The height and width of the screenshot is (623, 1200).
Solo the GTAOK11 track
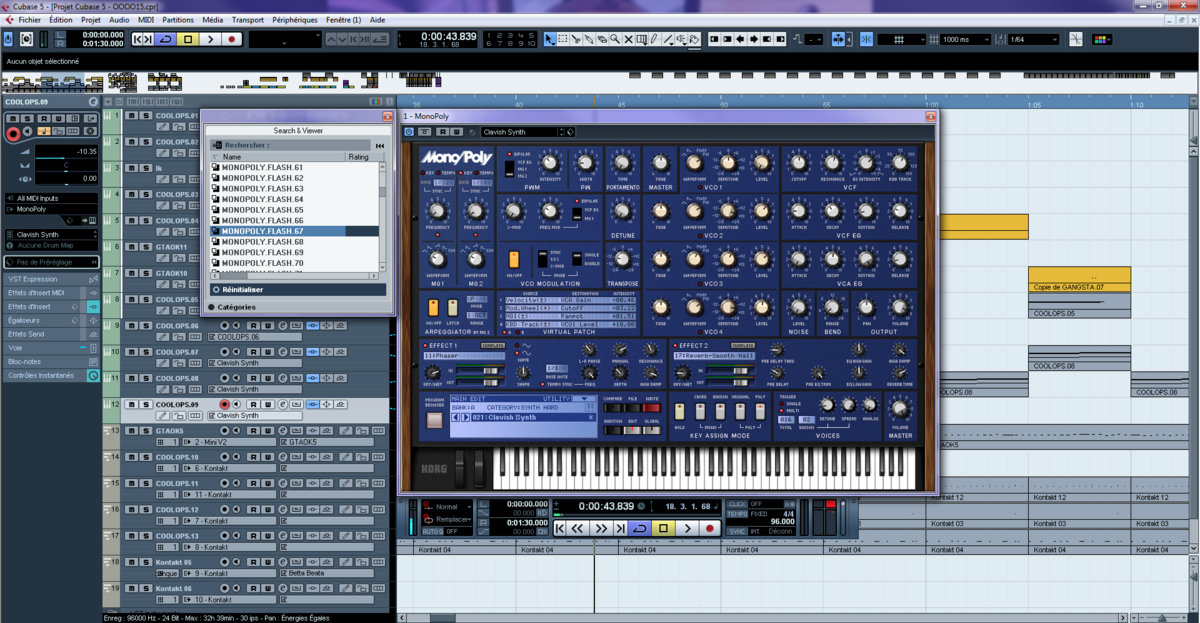pos(145,246)
